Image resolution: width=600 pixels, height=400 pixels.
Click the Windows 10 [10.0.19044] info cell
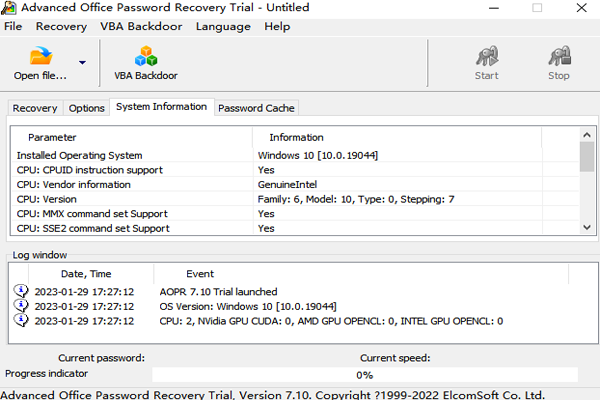(x=318, y=155)
